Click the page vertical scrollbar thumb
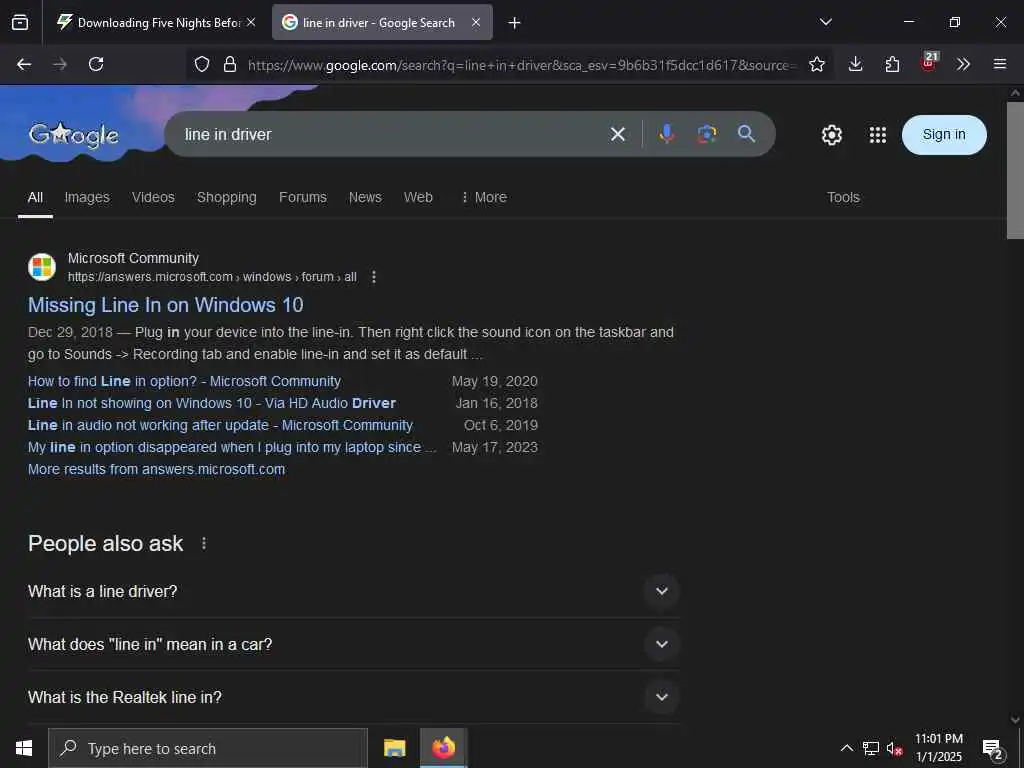Image resolution: width=1024 pixels, height=768 pixels. point(1015,170)
